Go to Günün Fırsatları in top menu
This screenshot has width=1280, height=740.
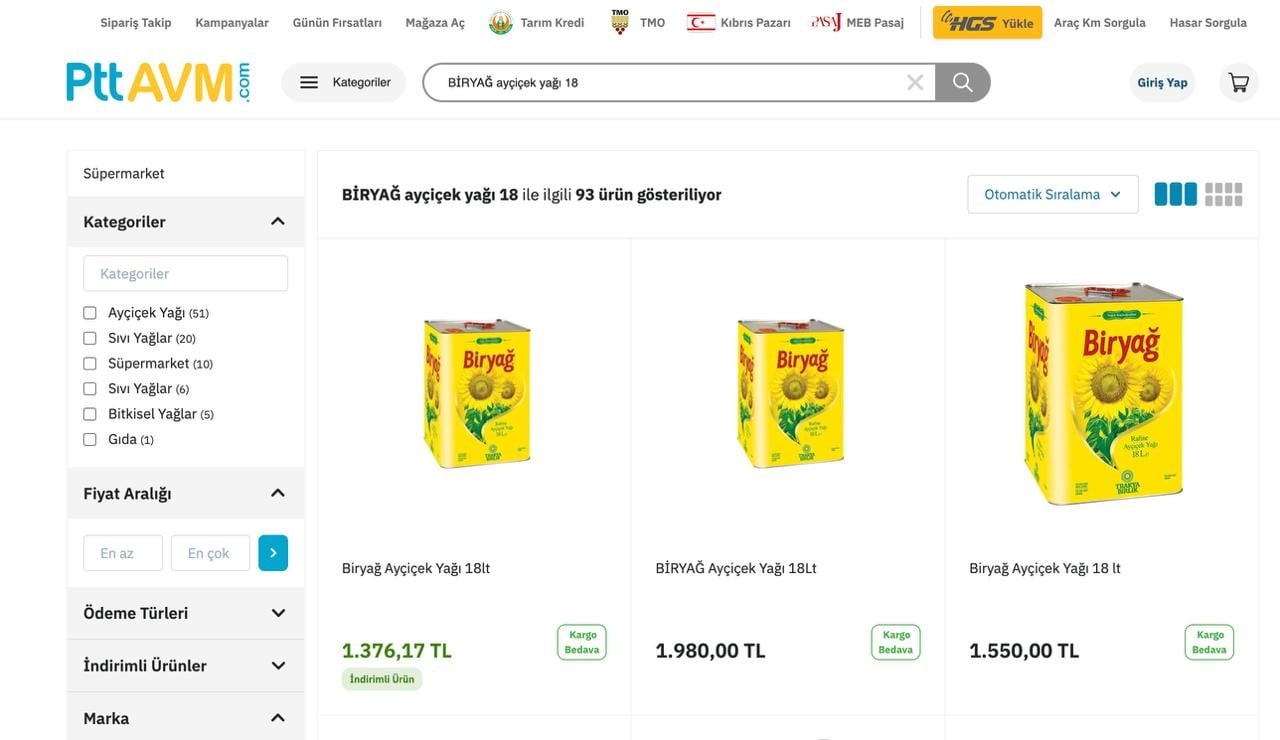point(337,22)
